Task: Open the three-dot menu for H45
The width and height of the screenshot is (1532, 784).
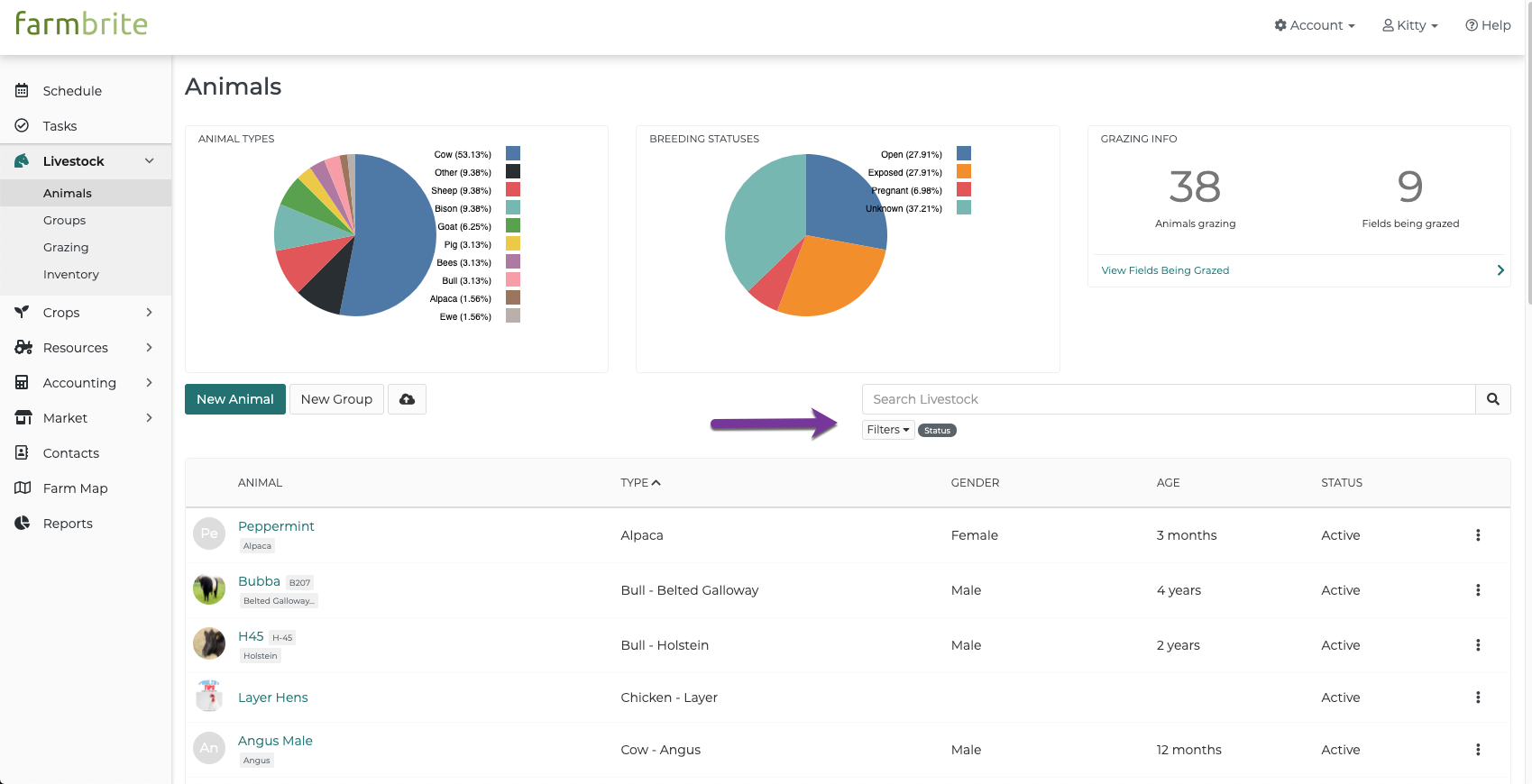Action: click(x=1478, y=645)
